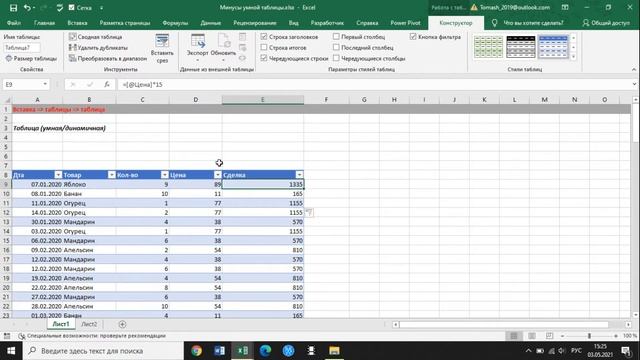
Task: Open the Файл tab
Action: pos(13,23)
